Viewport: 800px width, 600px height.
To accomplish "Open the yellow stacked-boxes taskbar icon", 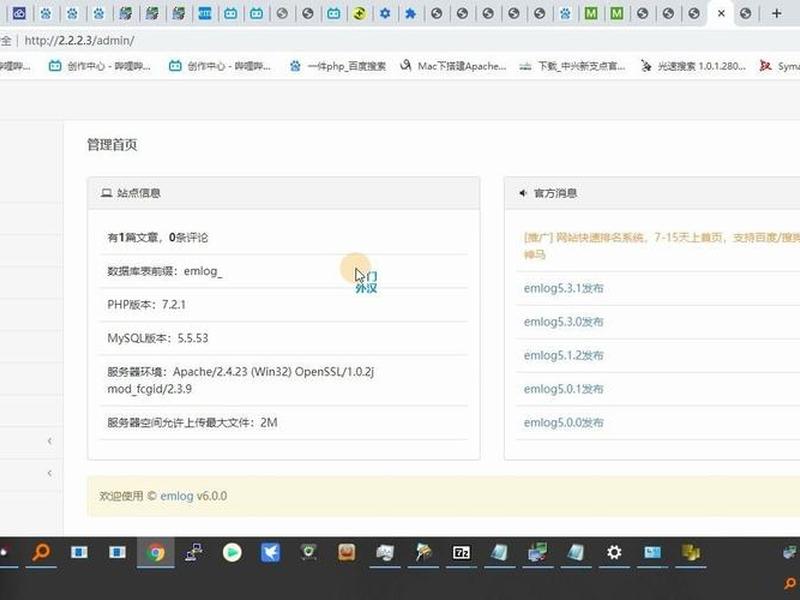I will click(x=690, y=553).
